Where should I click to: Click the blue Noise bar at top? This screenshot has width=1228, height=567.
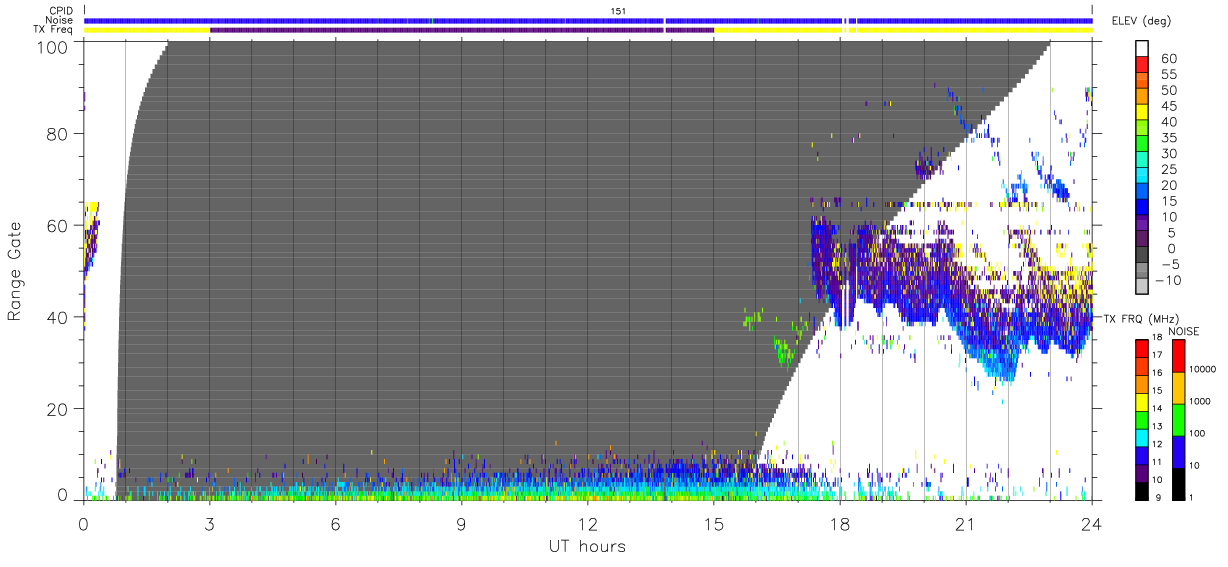click(588, 20)
